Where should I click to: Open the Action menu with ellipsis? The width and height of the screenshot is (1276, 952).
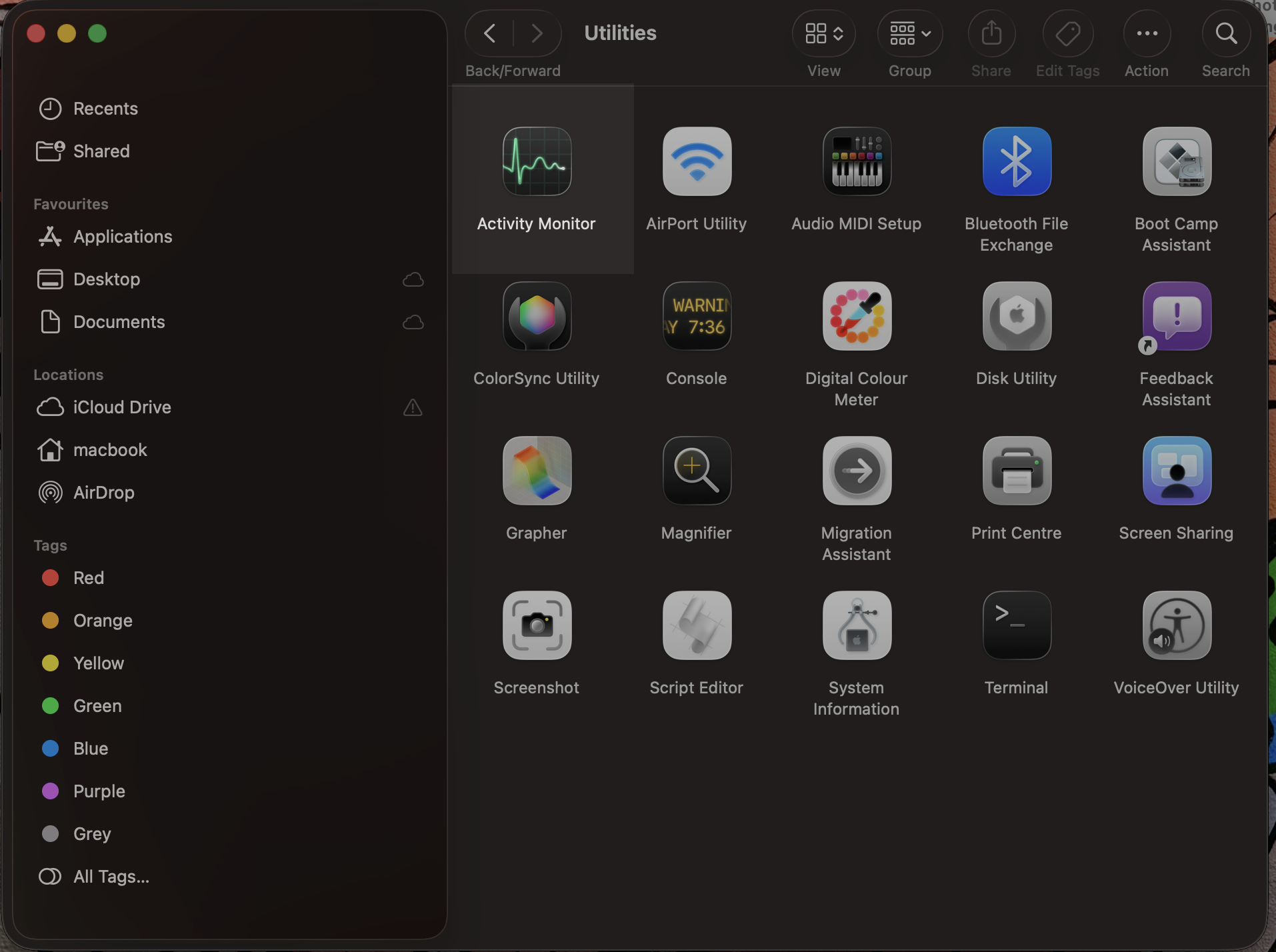(x=1147, y=33)
